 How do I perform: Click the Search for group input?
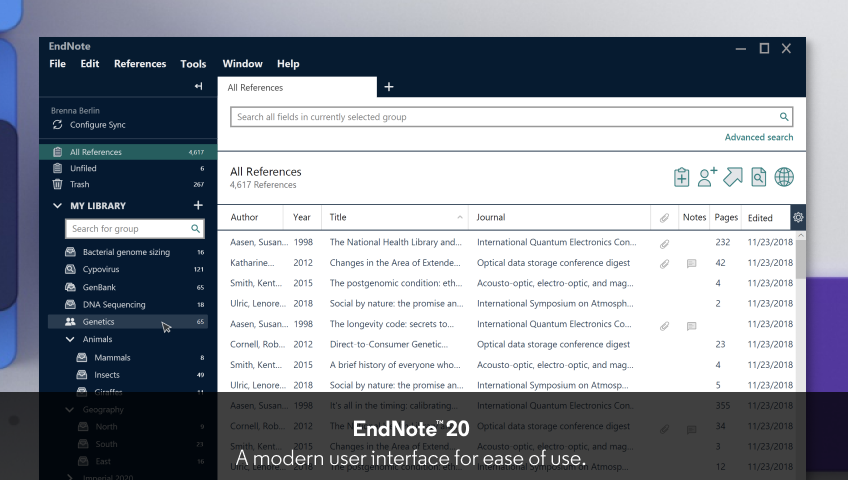134,229
